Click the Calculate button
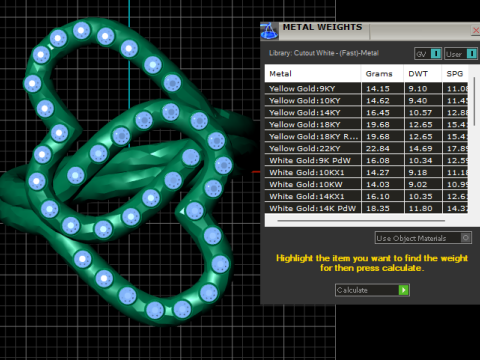This screenshot has height=360, width=480. (x=372, y=290)
